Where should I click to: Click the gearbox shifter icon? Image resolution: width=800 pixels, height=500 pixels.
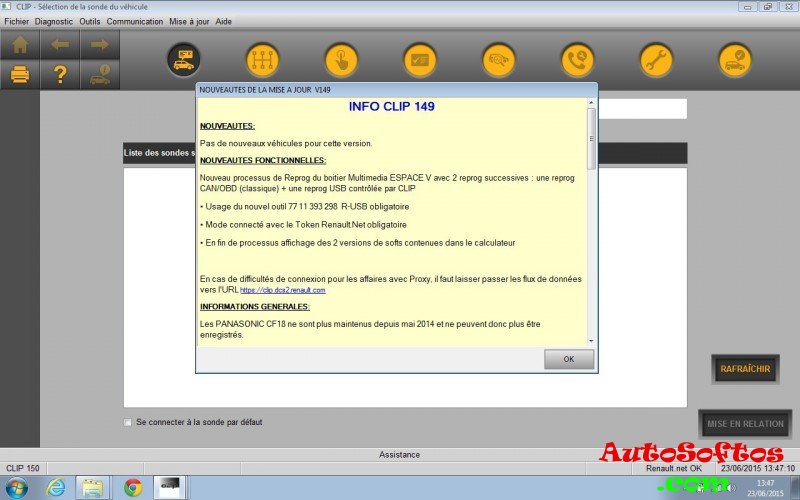coord(262,59)
